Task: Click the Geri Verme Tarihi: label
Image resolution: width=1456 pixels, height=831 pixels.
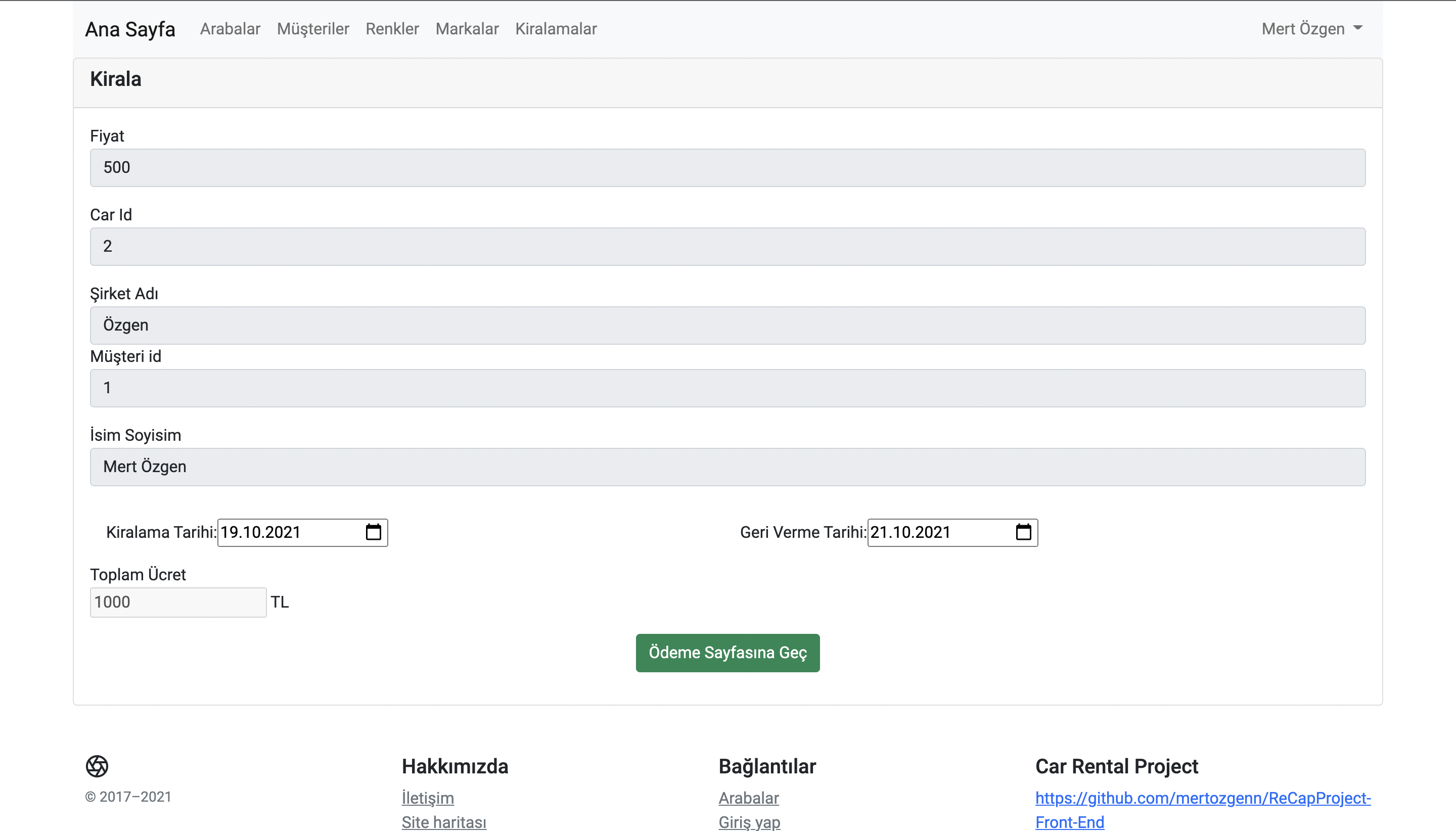Action: coord(803,532)
